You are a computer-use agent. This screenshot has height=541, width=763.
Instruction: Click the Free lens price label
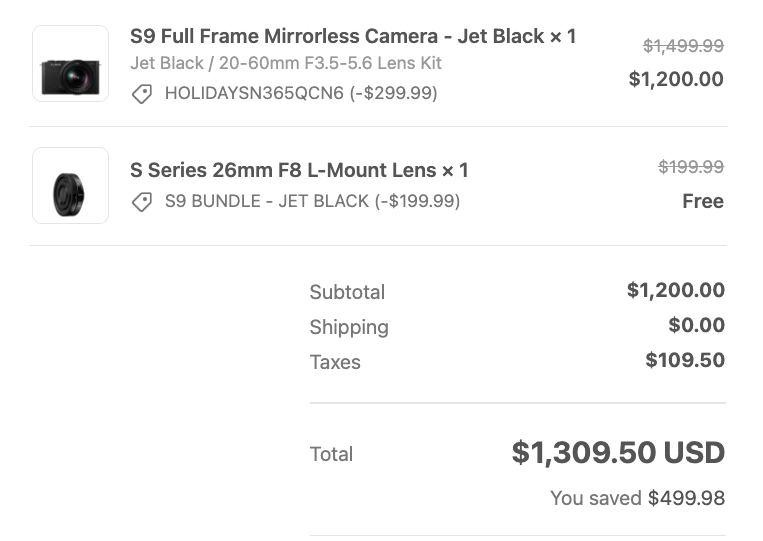[702, 201]
